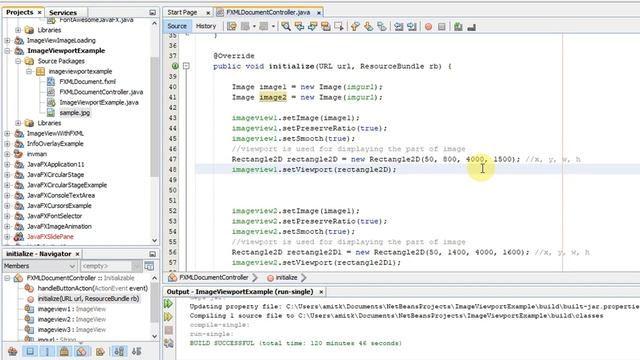Click Javadoc window icon beside the empty filter
The height and width of the screenshot is (360, 640).
coord(149,266)
